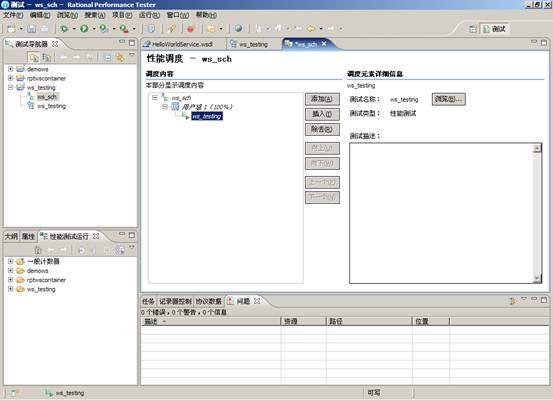
Task: Click the globe browser toolbar icon
Action: (x=238, y=29)
